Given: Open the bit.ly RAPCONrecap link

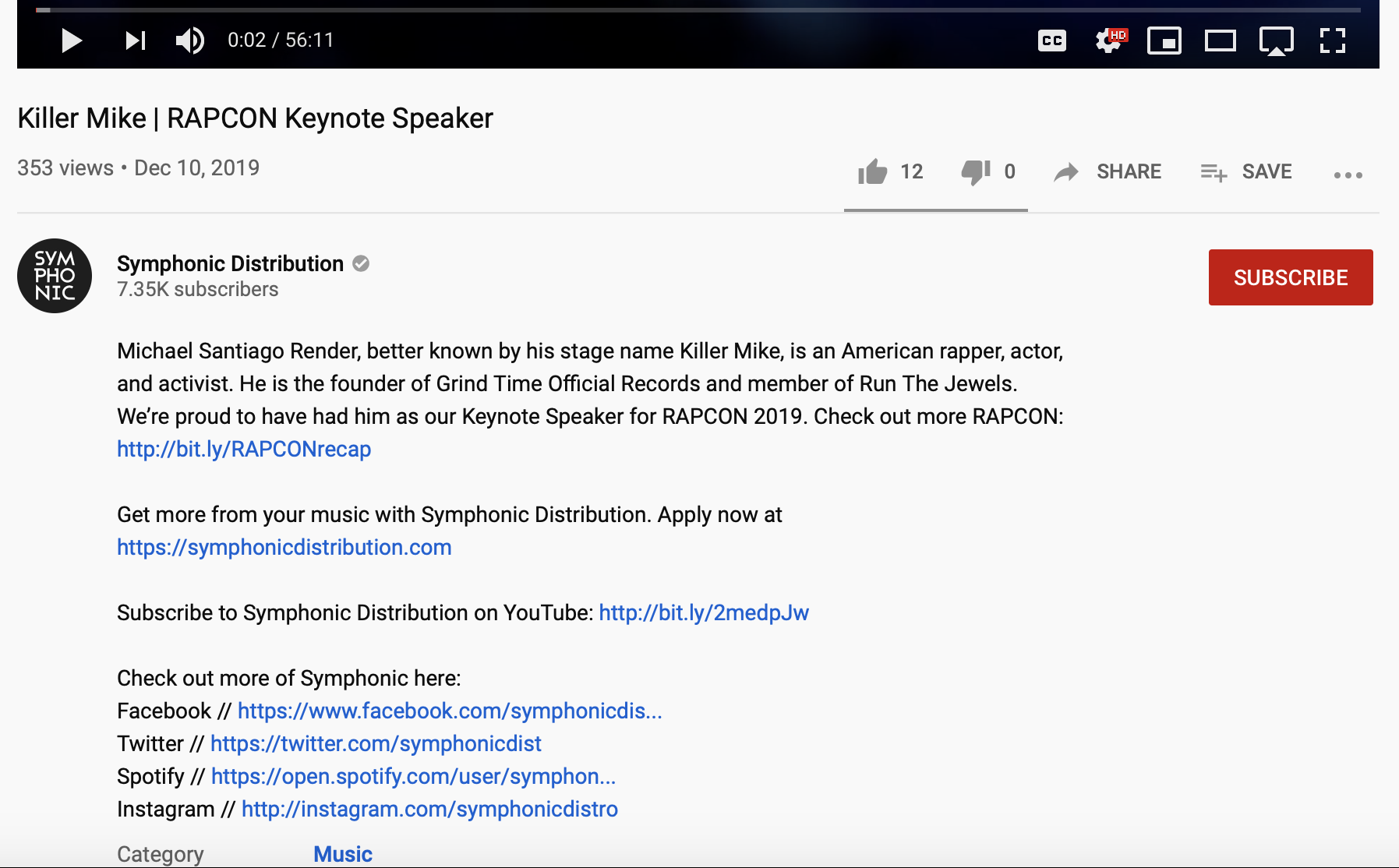Looking at the screenshot, I should pos(244,450).
